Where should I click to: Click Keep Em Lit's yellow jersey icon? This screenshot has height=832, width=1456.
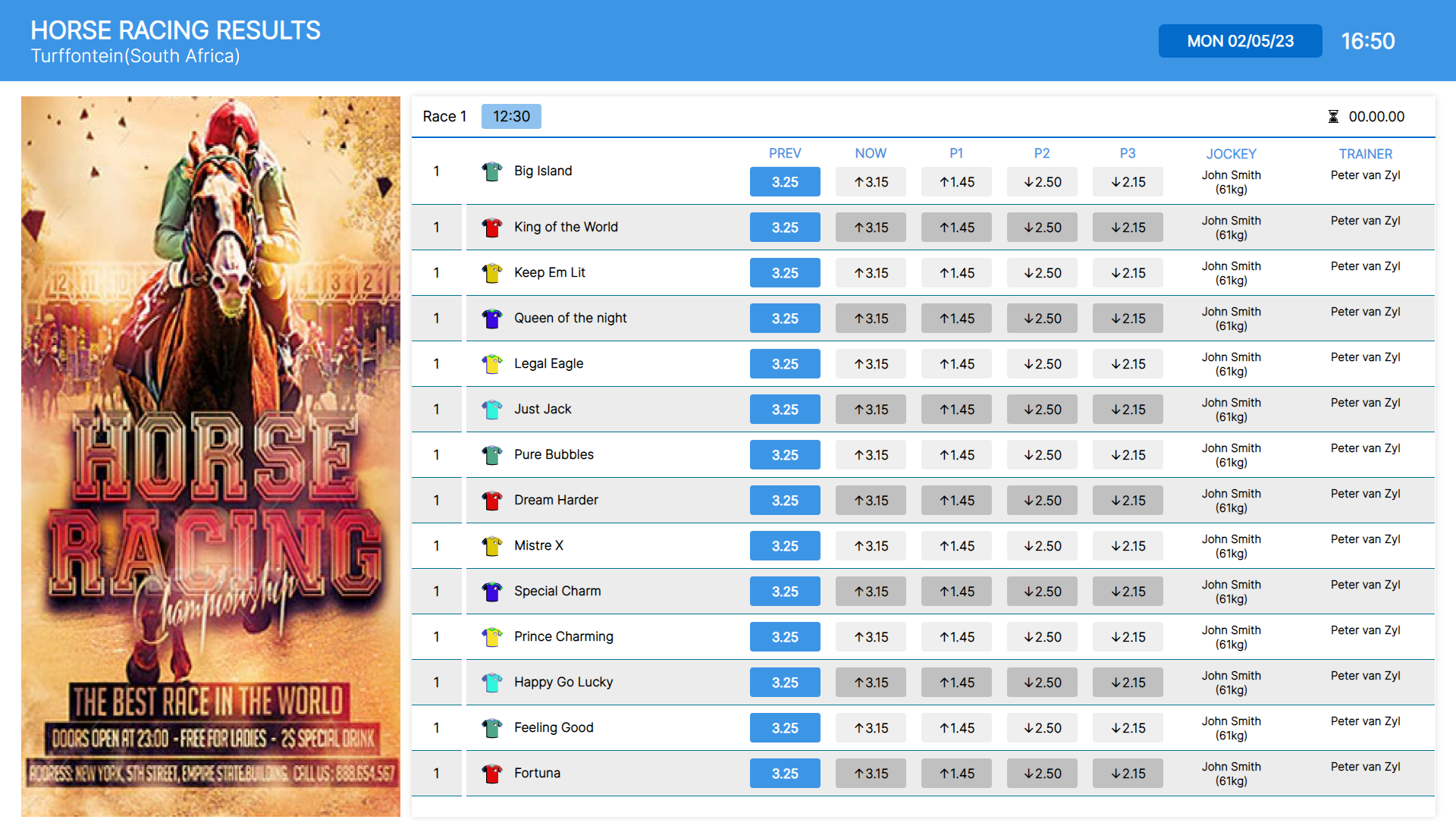tap(492, 273)
